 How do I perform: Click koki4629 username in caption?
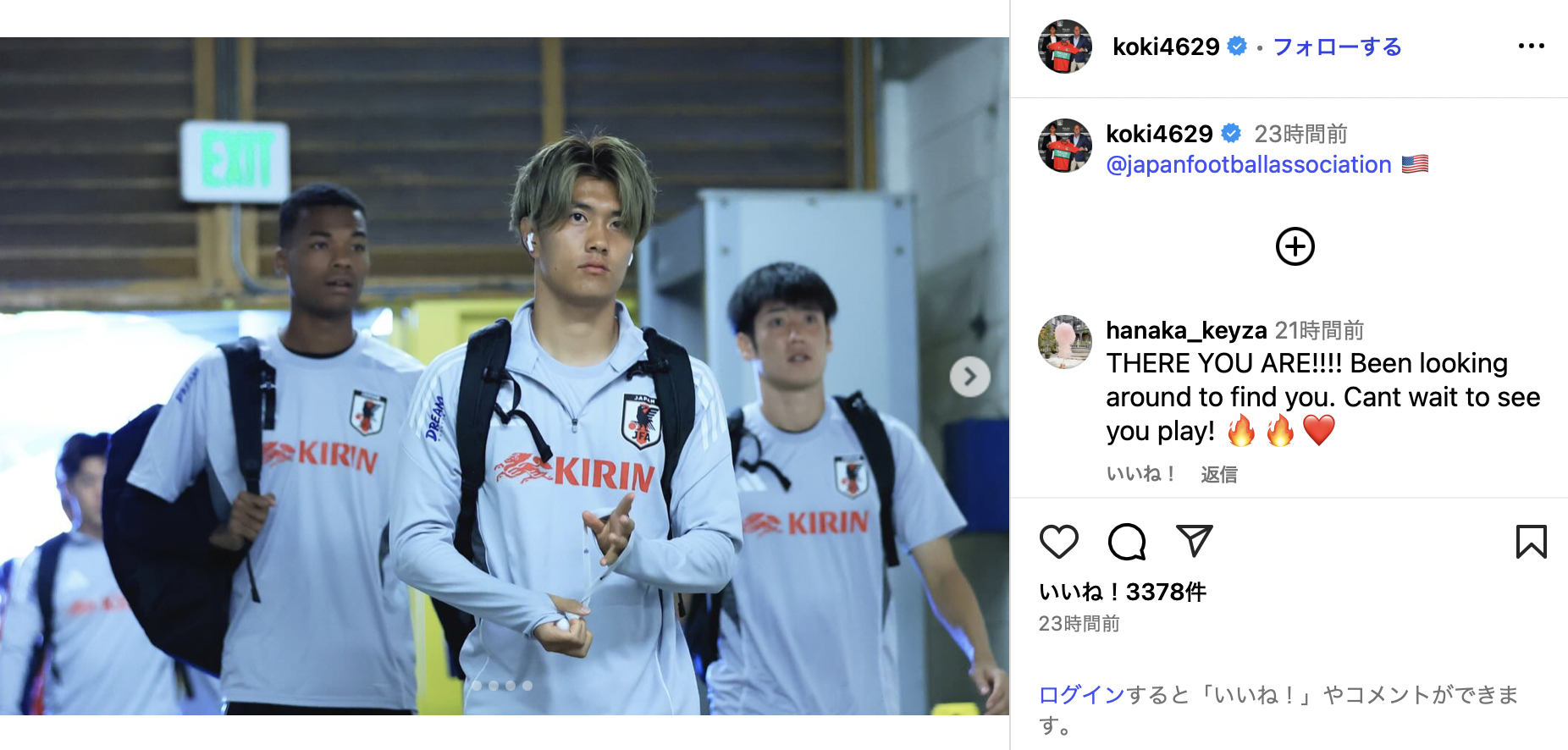[x=1159, y=134]
